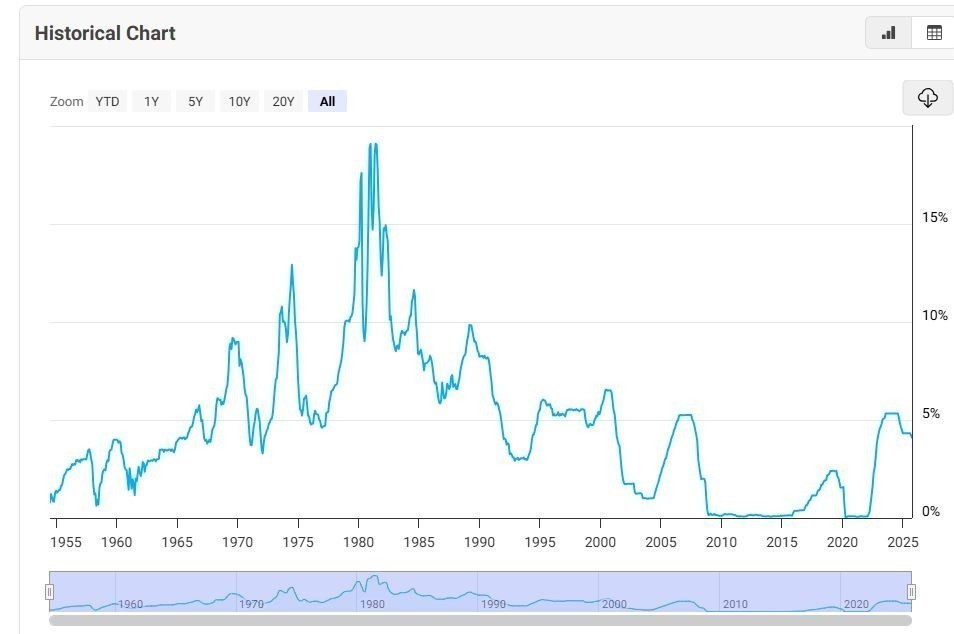Click the 1981 peak on the chart line
This screenshot has height=634, width=954.
click(372, 145)
